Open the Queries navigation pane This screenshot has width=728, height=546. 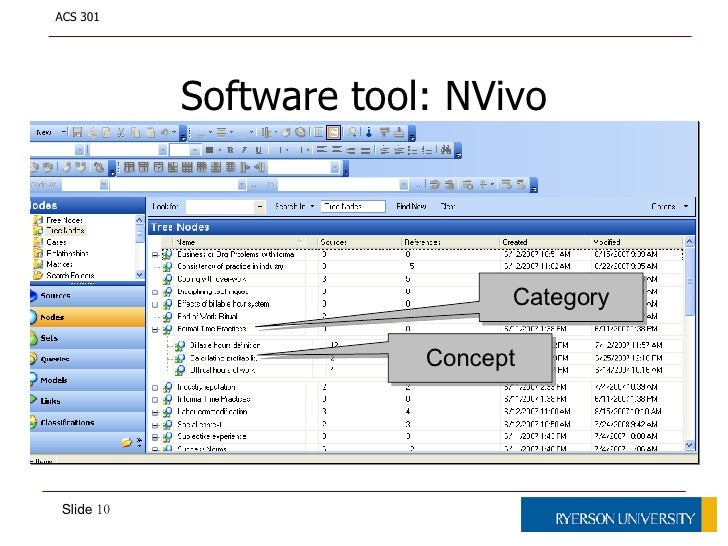[87, 359]
